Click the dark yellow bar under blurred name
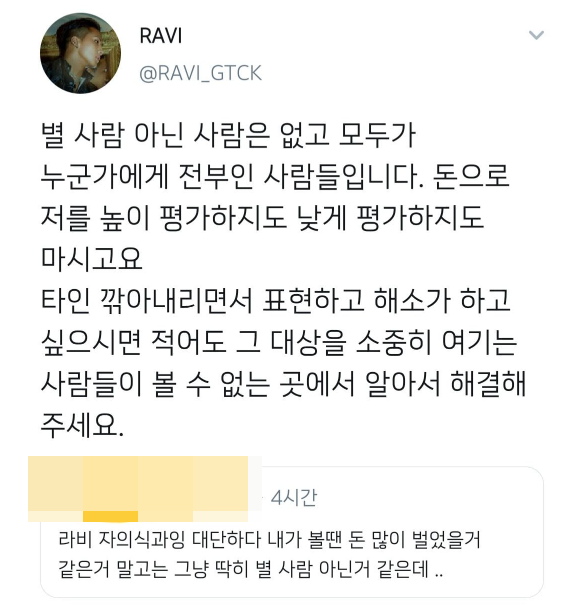 click(111, 516)
